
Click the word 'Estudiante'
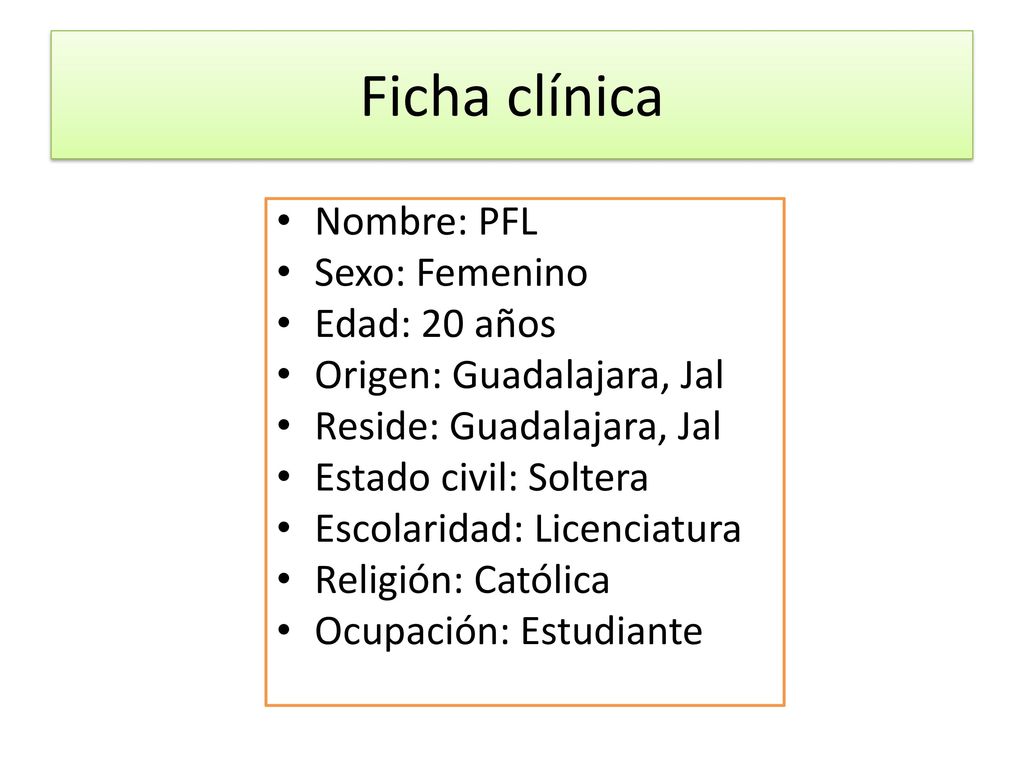(x=611, y=631)
